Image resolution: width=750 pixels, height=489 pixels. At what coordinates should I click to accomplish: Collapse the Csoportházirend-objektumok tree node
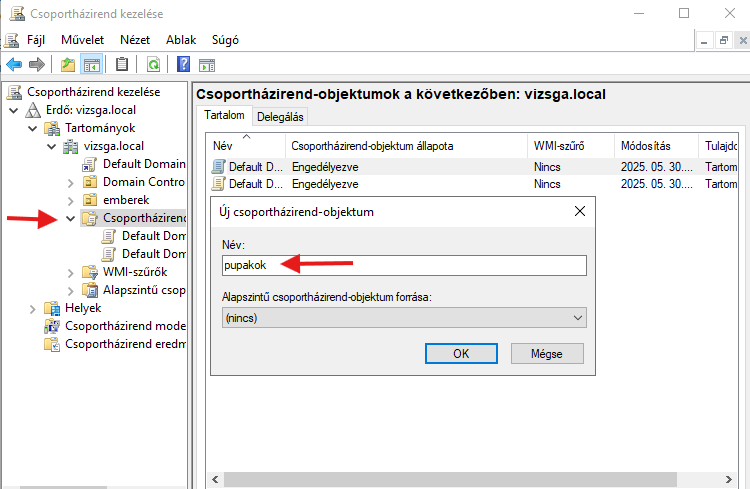point(70,219)
